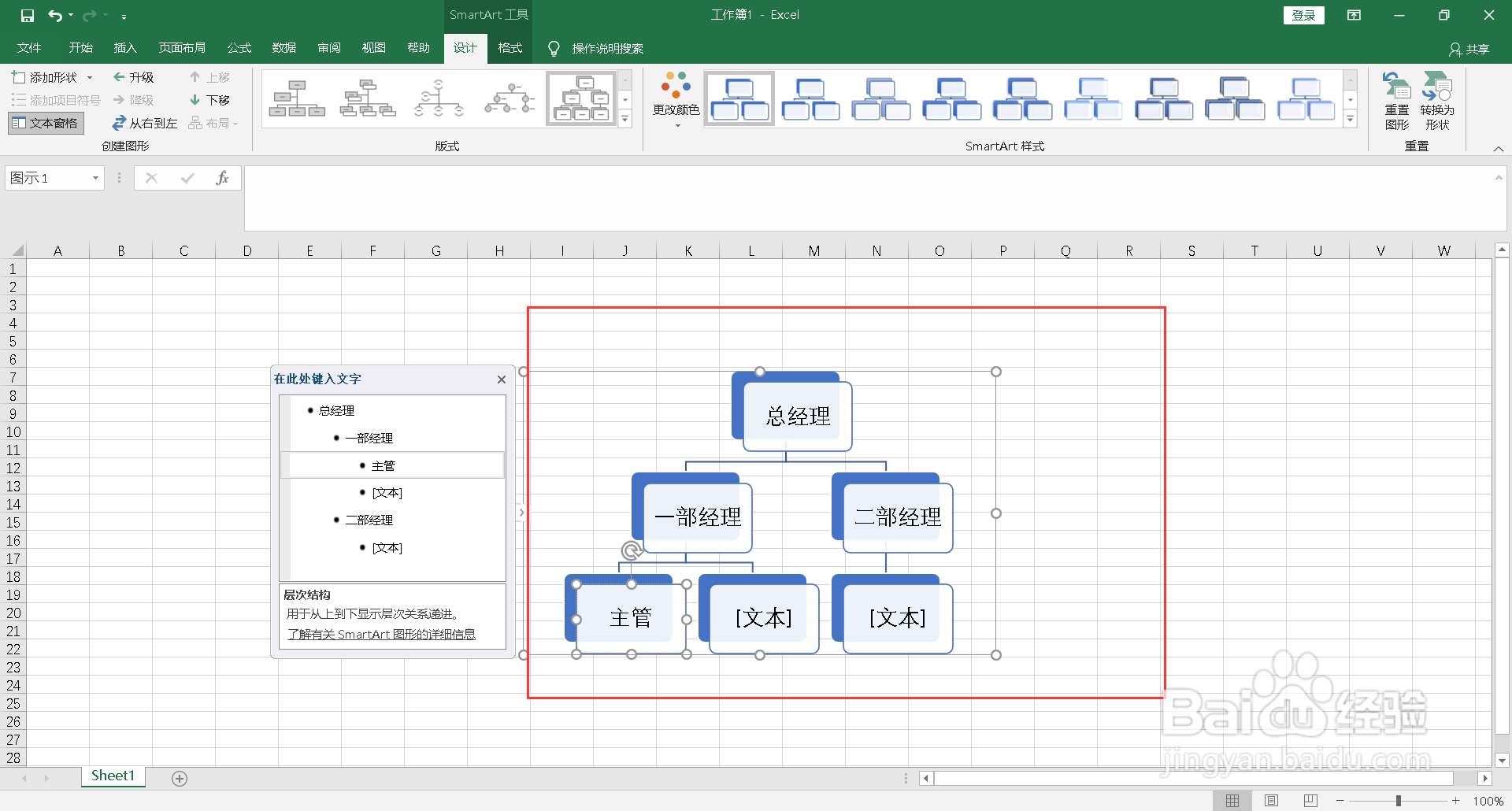This screenshot has height=811, width=1512.
Task: Expand the 版式 layouts gallery
Action: click(x=625, y=119)
